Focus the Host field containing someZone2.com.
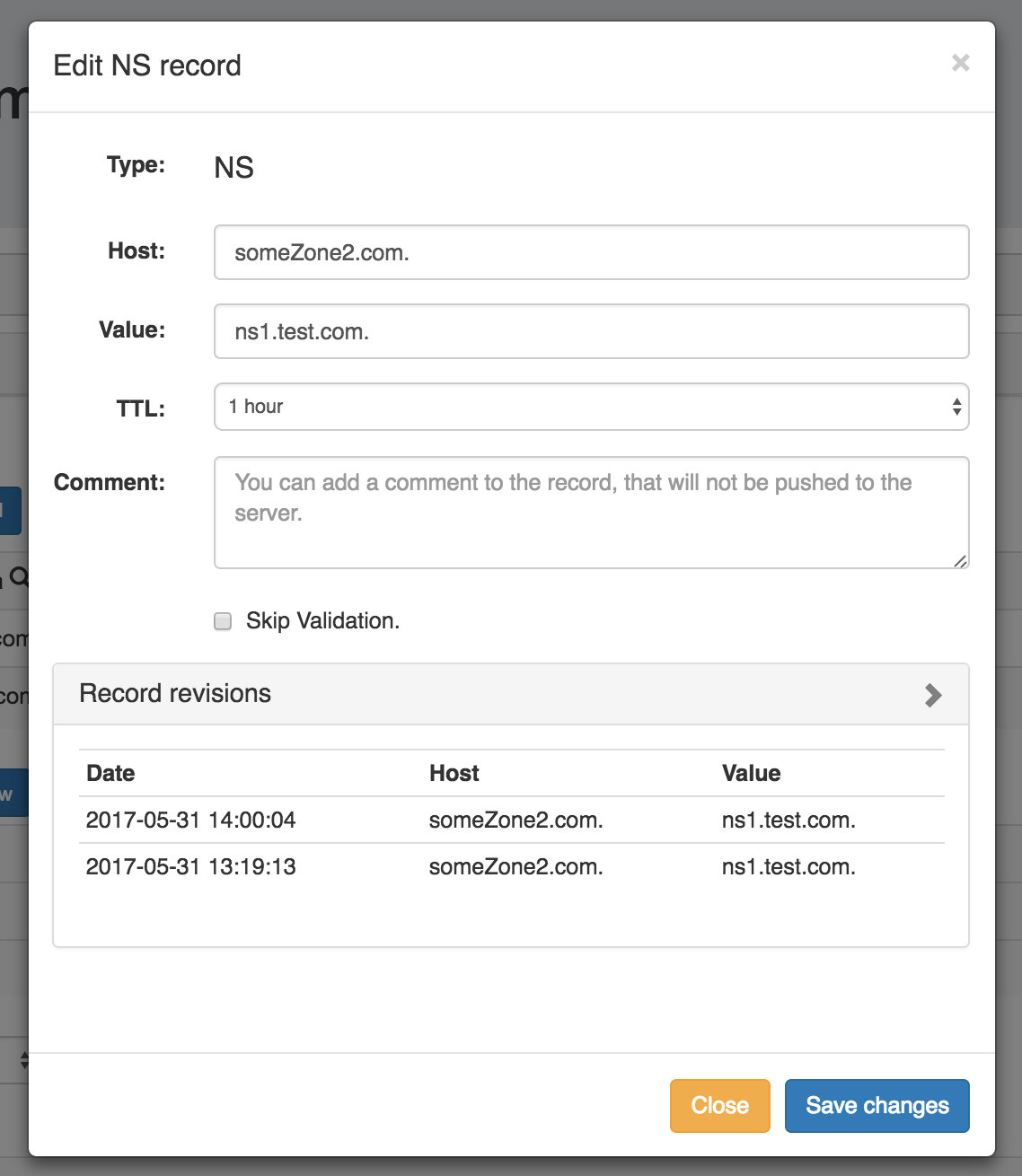Image resolution: width=1022 pixels, height=1176 pixels. [x=591, y=252]
